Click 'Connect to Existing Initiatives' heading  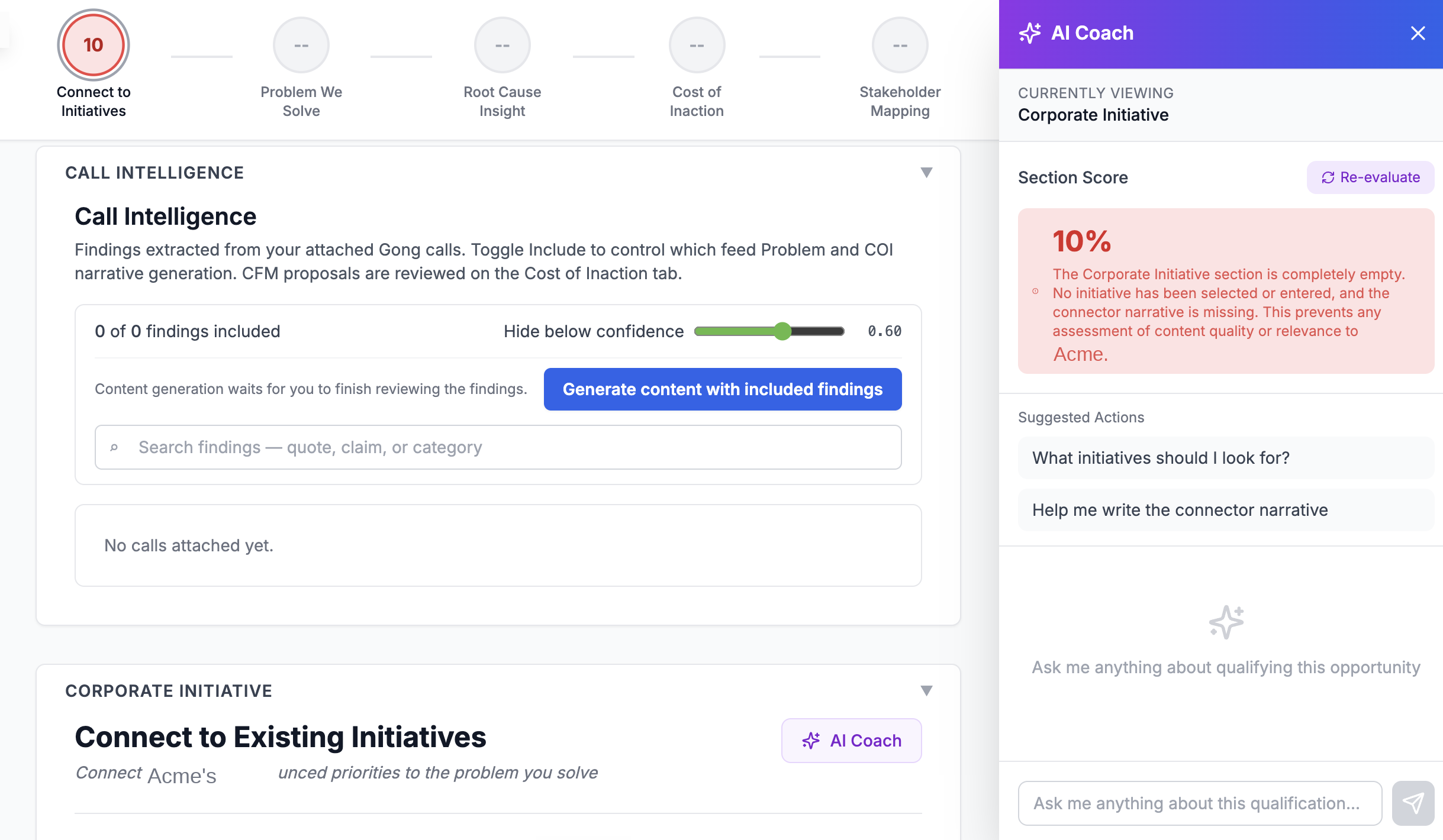pos(280,737)
